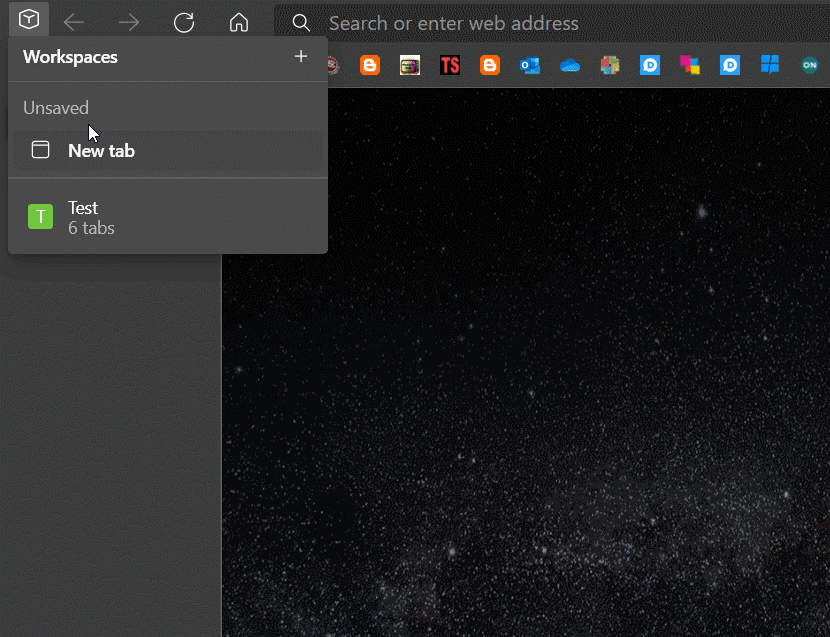Open the Home page via house icon
830x637 pixels.
coord(239,22)
